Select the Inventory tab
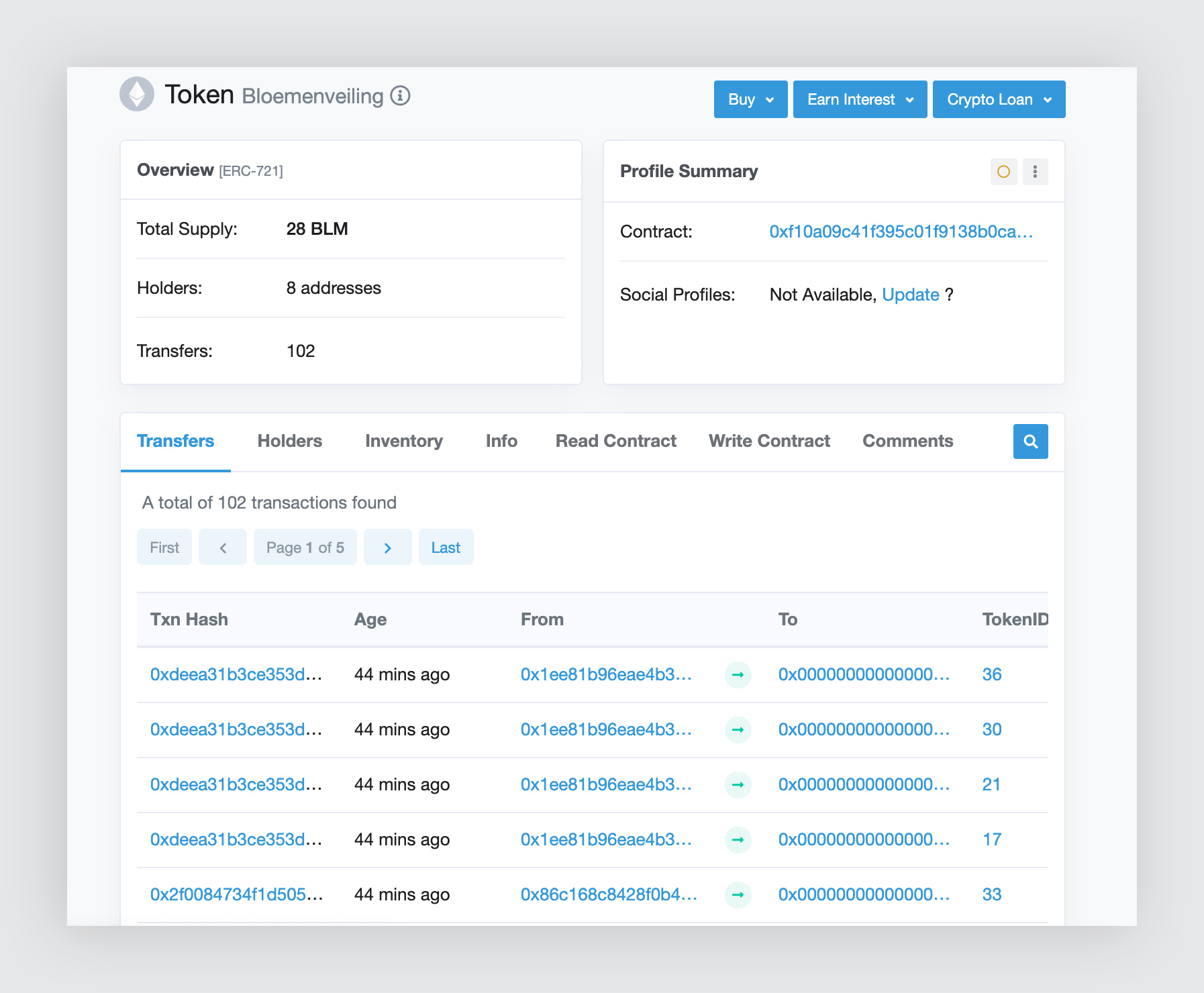Screen dimensions: 1204x993 [x=403, y=441]
